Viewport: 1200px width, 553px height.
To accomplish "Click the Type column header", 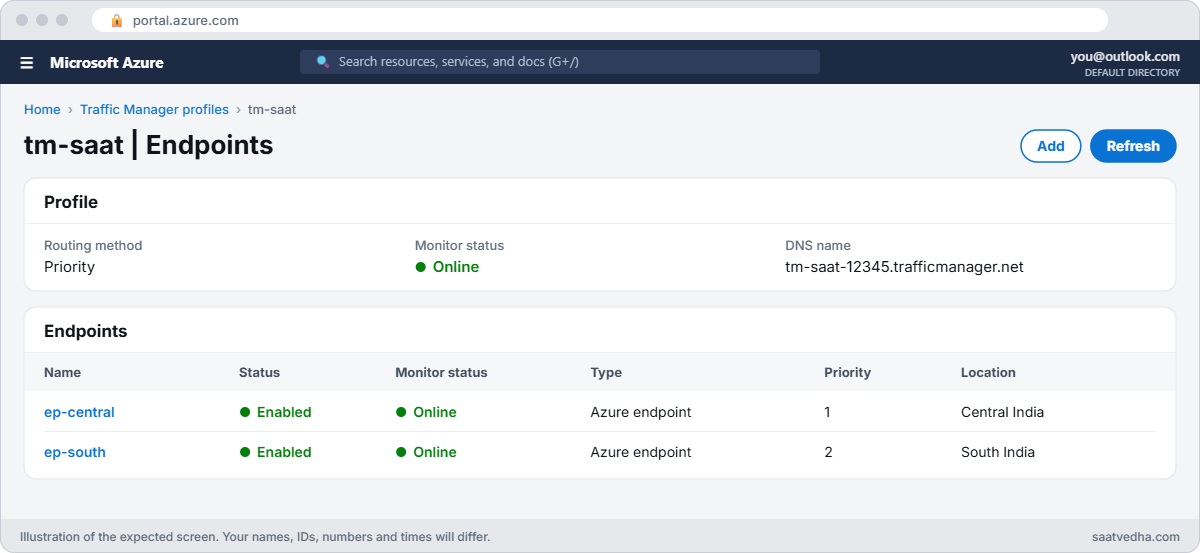I will (x=606, y=372).
